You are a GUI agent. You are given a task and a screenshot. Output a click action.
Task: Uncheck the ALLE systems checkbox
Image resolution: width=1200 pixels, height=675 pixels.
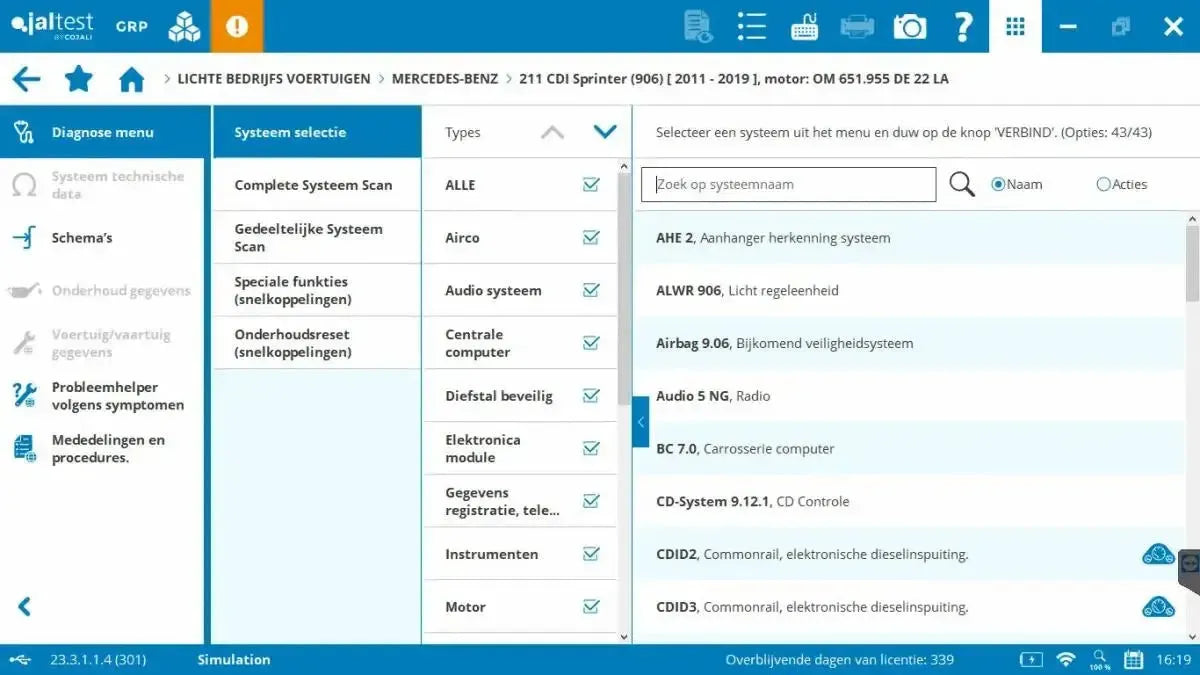(x=590, y=184)
